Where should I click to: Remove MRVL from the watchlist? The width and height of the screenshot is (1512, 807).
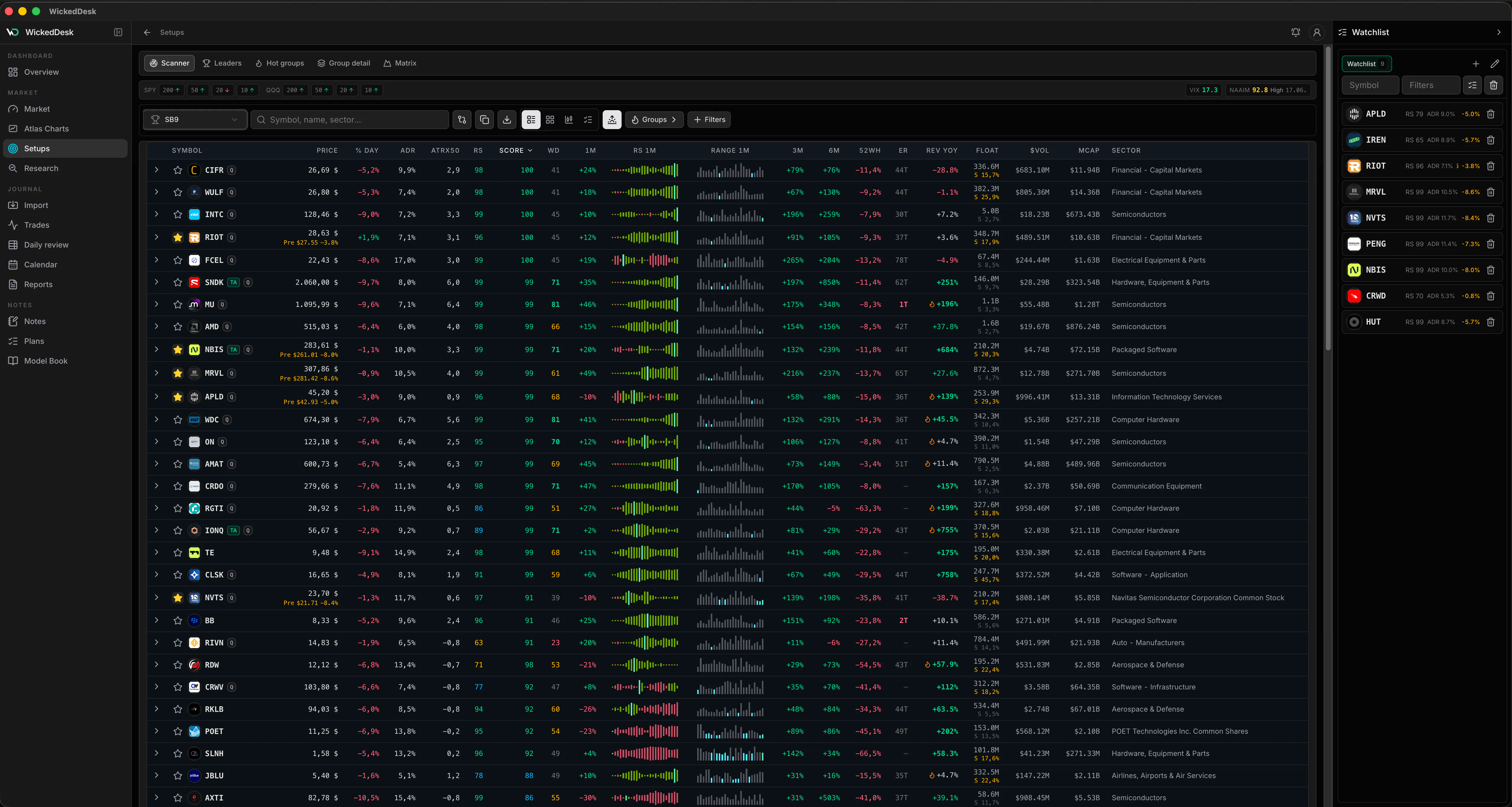pyautogui.click(x=1490, y=192)
